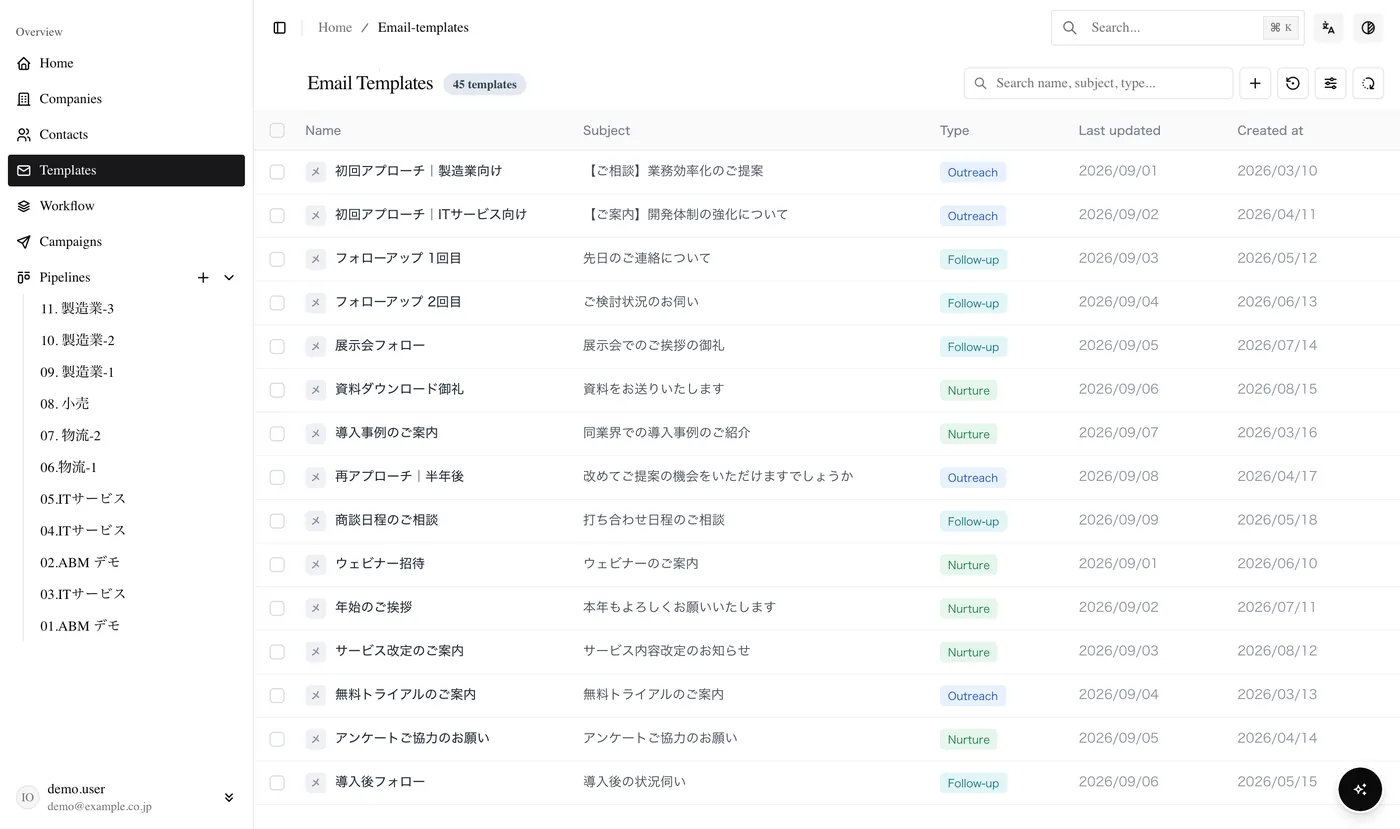
Task: Check the 初回アプローチ｜ITサービス向け row
Action: [x=277, y=215]
